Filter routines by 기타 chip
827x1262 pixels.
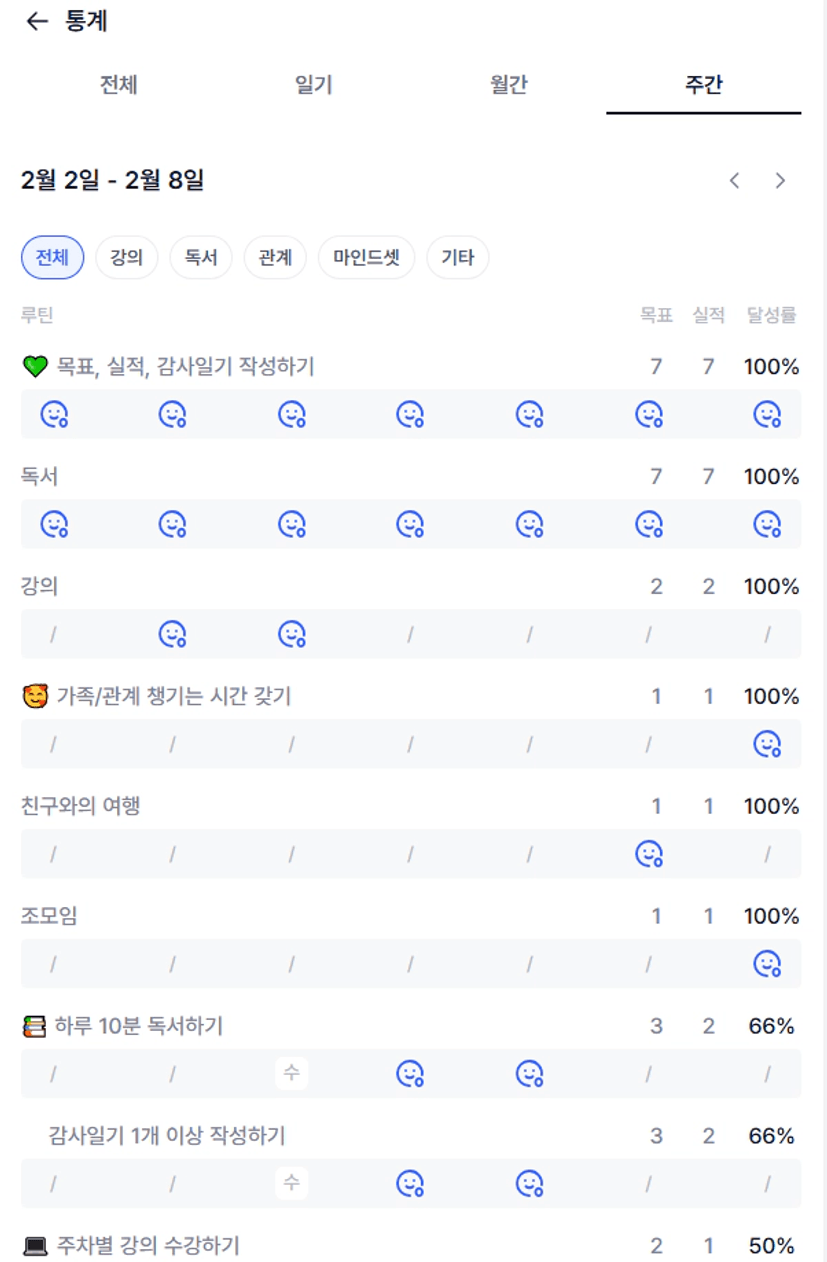pyautogui.click(x=458, y=258)
